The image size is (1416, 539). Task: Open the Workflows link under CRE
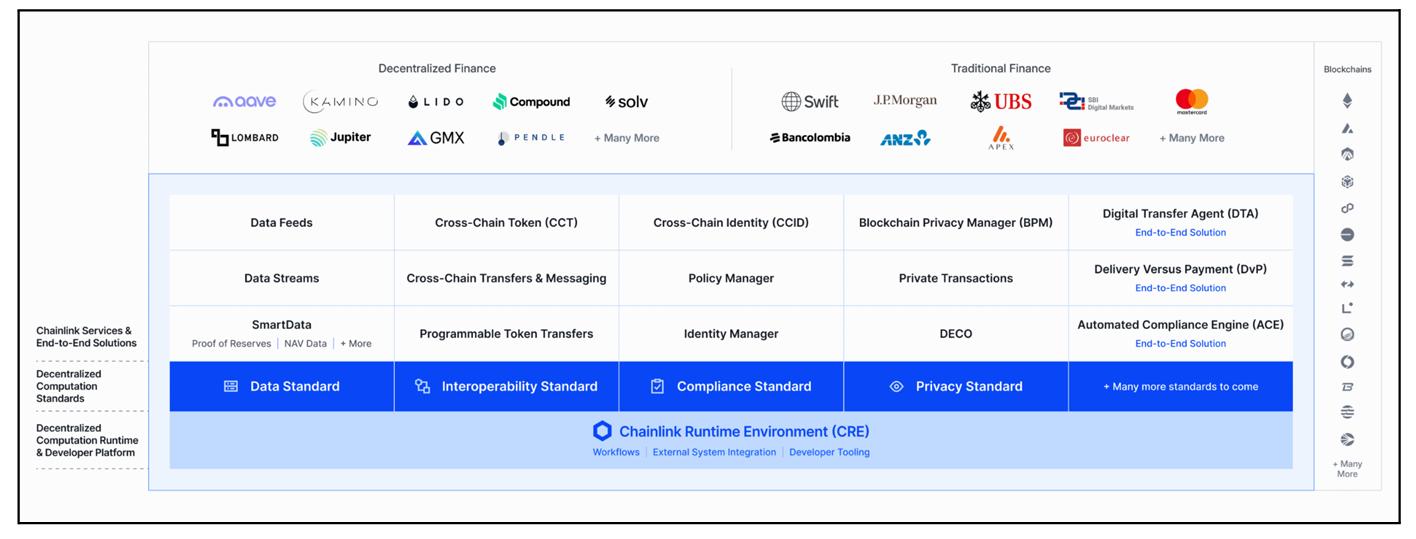pyautogui.click(x=615, y=452)
